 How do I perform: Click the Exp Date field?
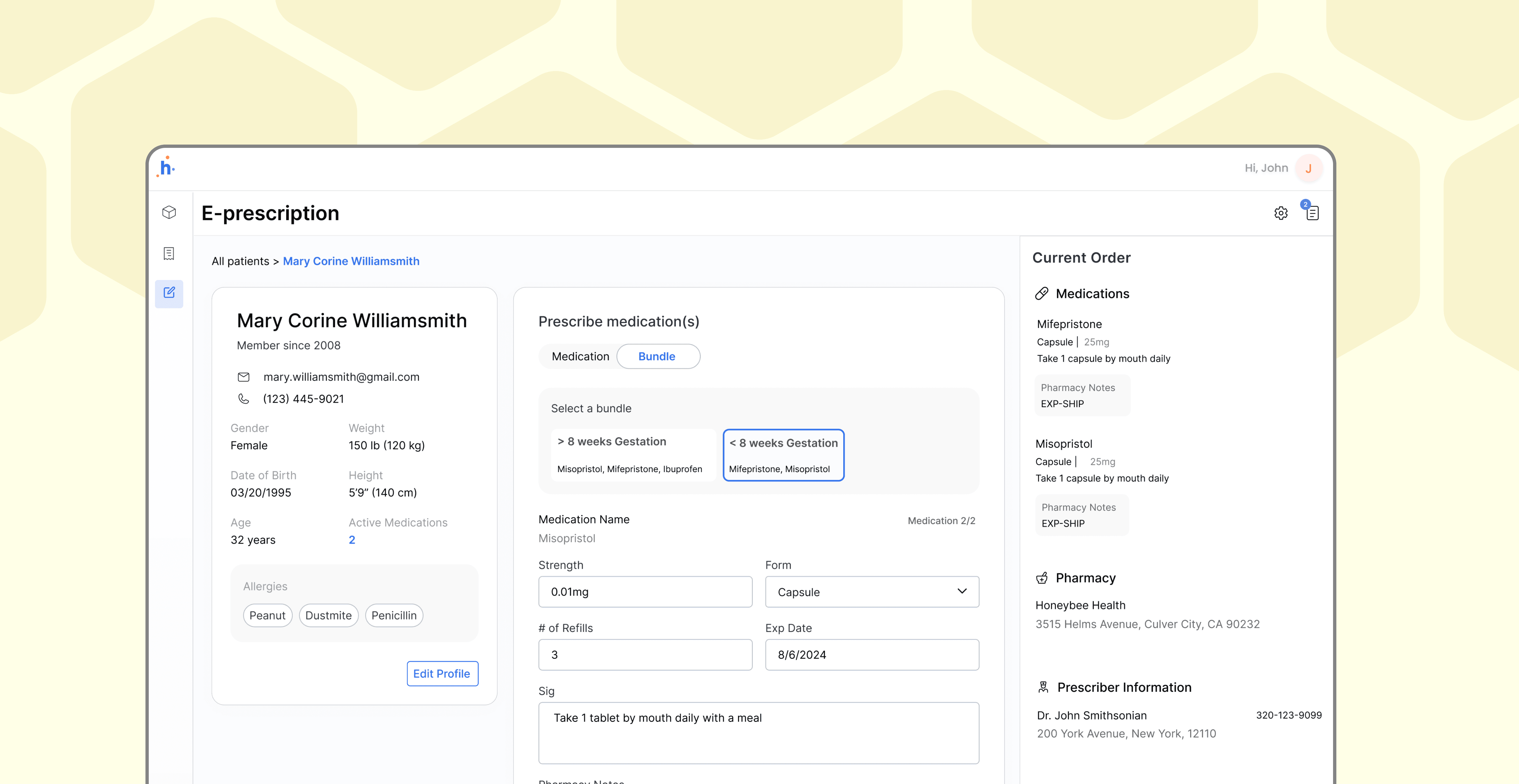tap(872, 655)
